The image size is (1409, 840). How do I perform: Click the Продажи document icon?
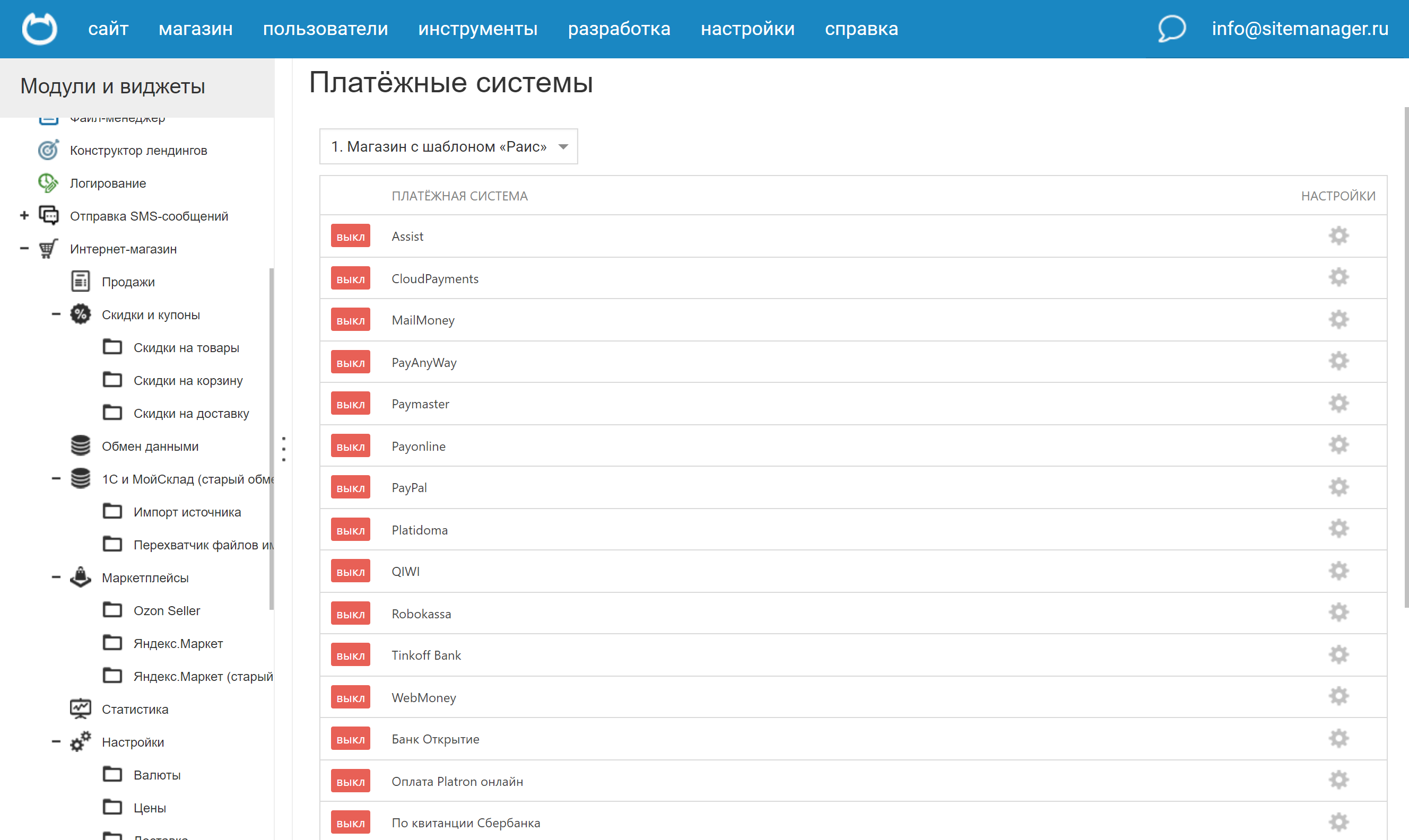tap(81, 281)
